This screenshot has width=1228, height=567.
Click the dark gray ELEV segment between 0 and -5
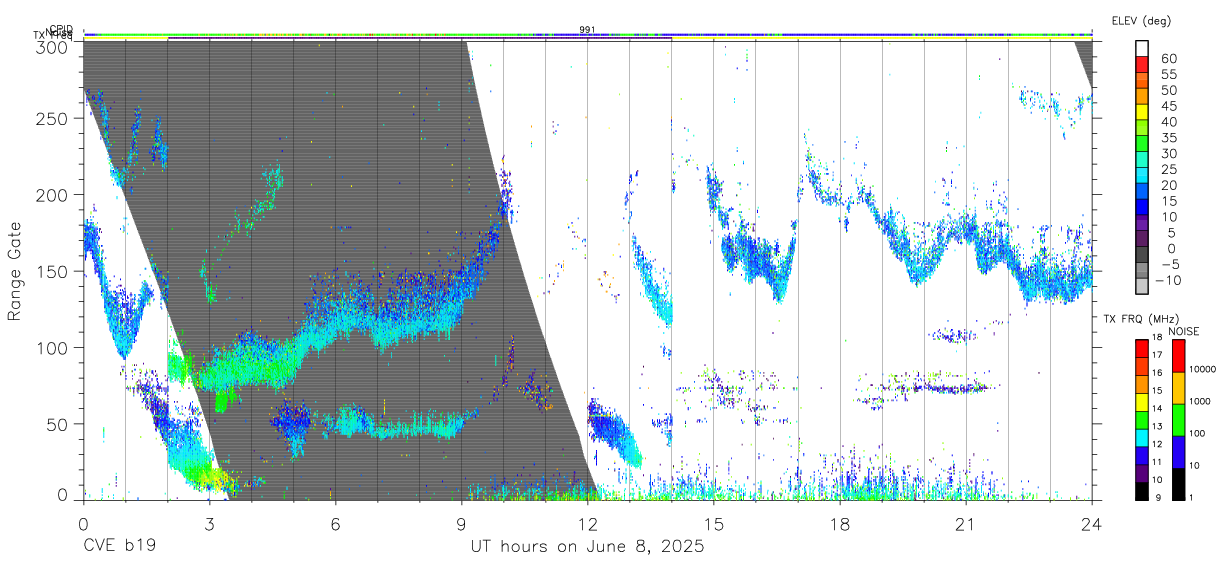coord(1142,256)
